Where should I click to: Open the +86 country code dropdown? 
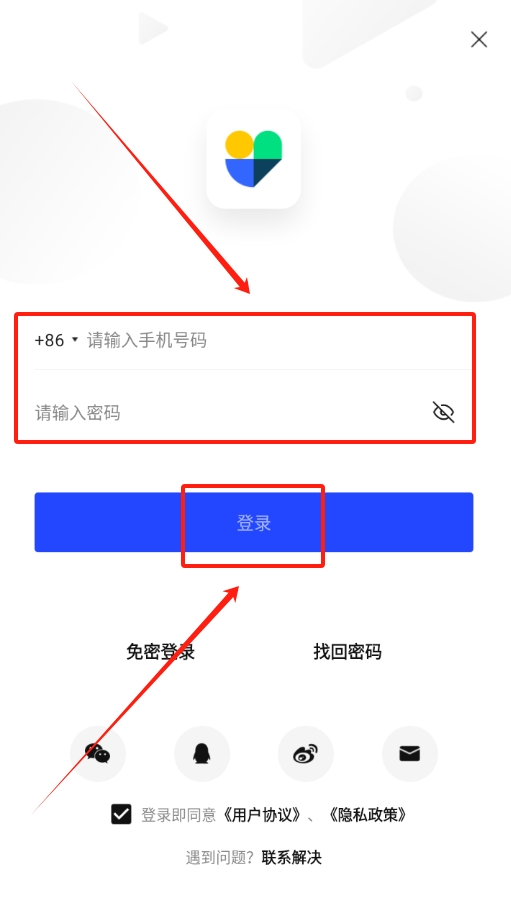coord(56,340)
